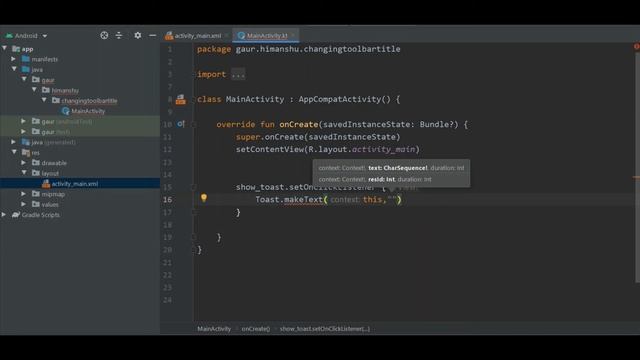The height and width of the screenshot is (360, 640).
Task: Select the text: CharSequence overload hint
Action: 398,168
